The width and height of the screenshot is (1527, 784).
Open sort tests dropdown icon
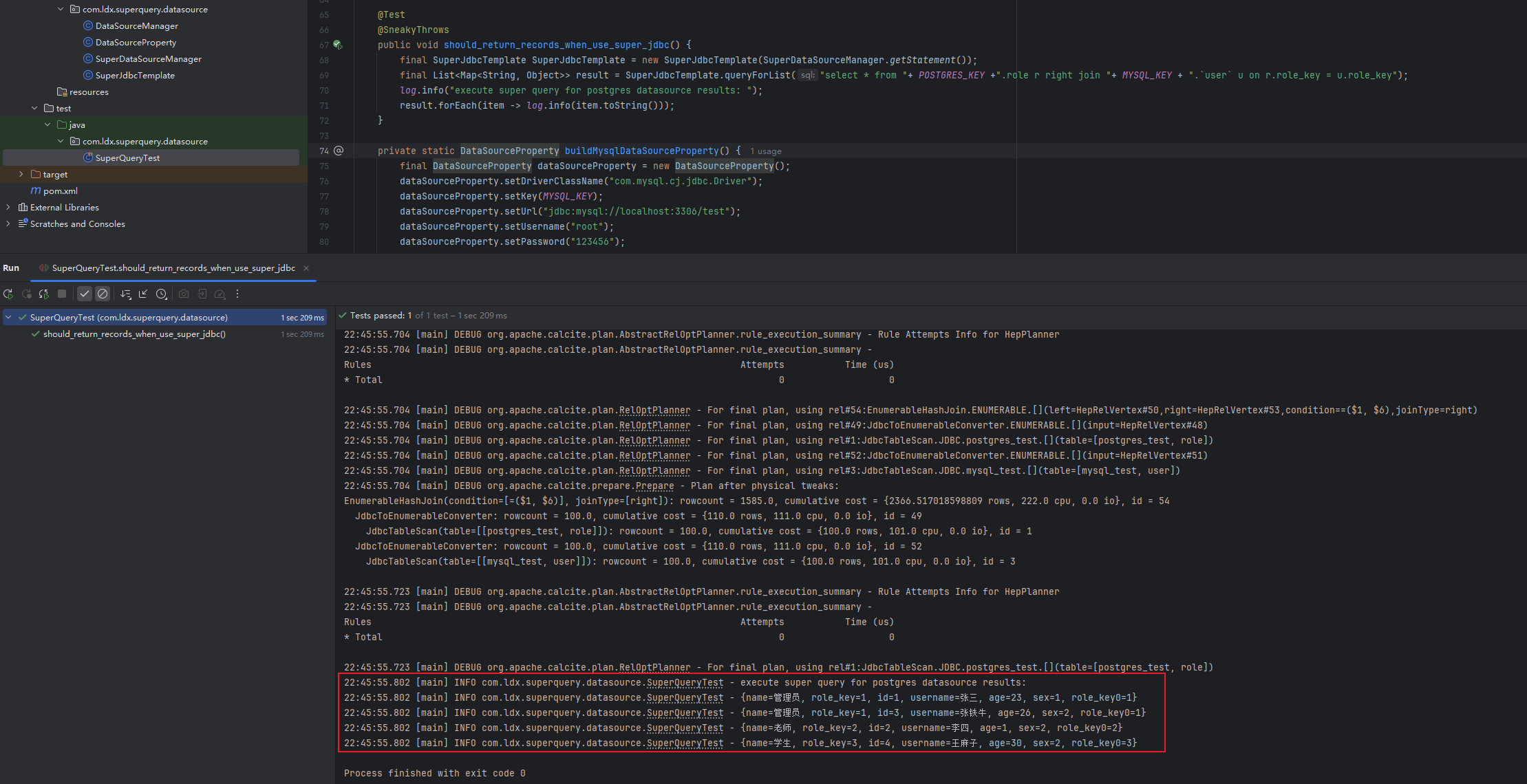pyautogui.click(x=125, y=294)
